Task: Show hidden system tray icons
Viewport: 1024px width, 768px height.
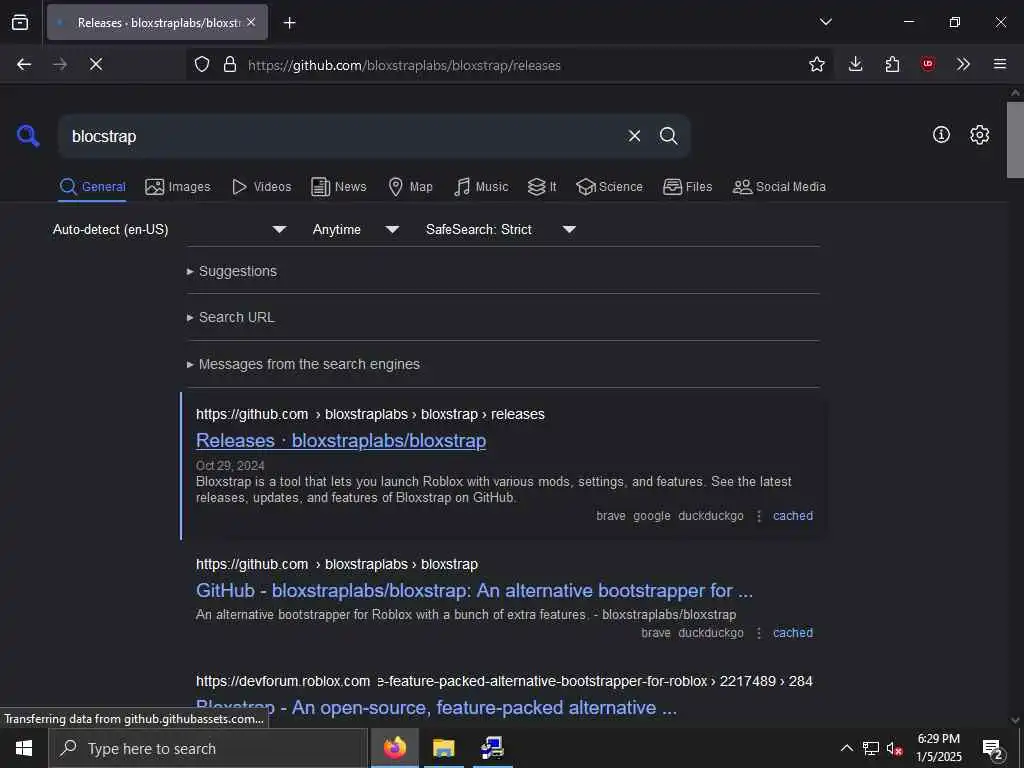Action: 846,748
